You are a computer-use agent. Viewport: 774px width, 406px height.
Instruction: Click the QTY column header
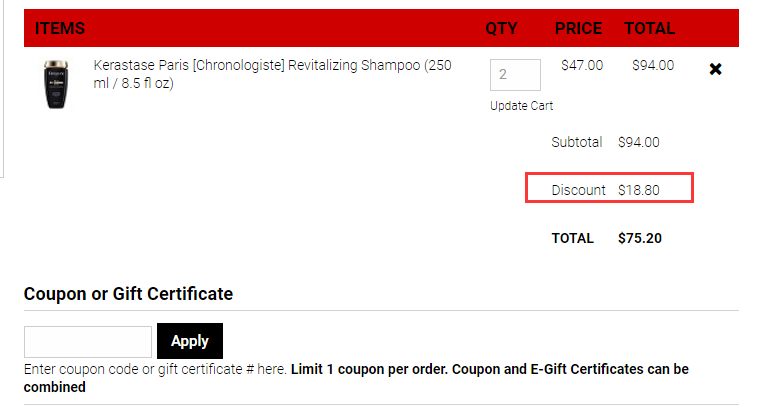(x=502, y=28)
